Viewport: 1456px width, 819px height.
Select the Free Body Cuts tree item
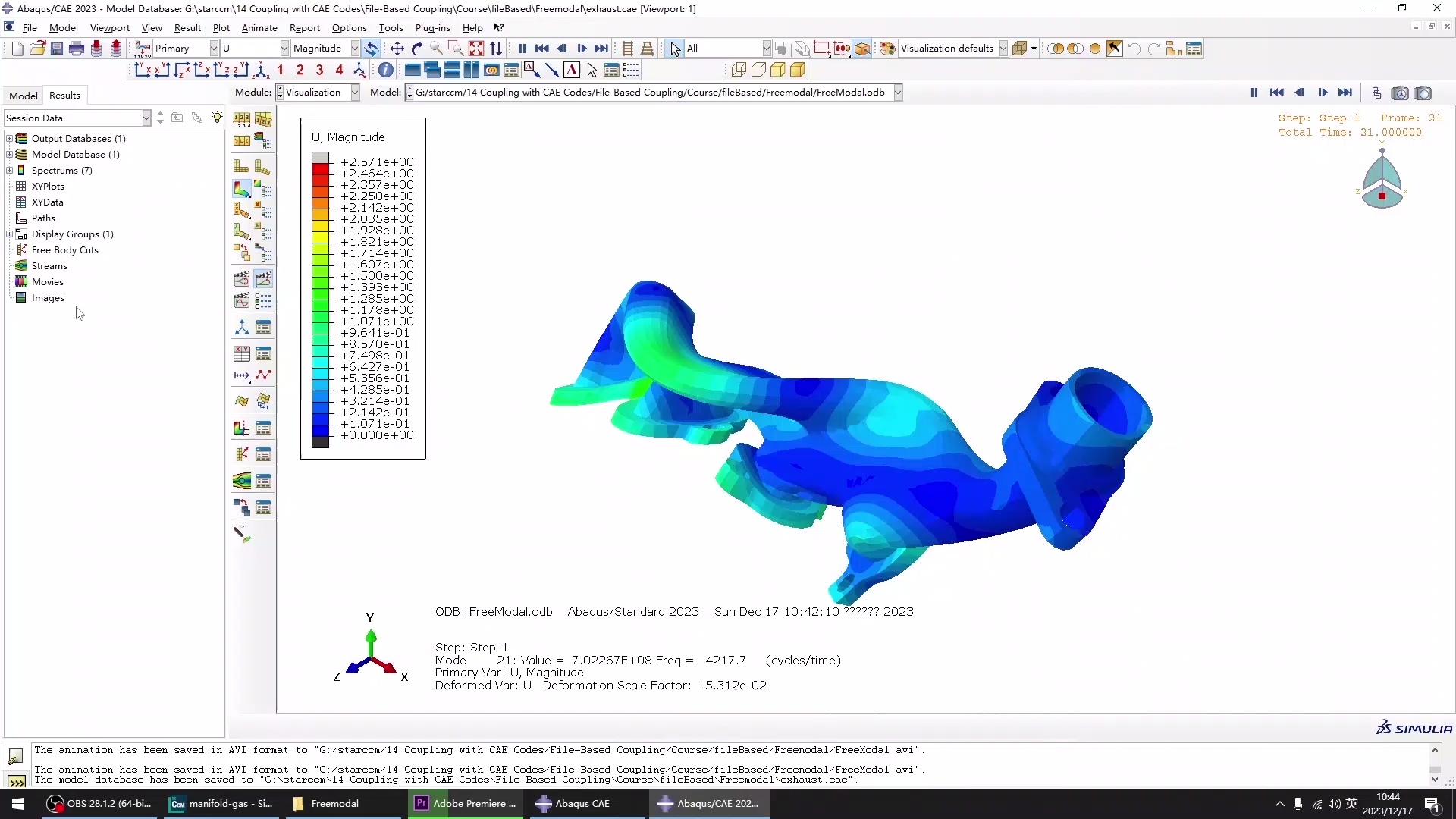[65, 250]
